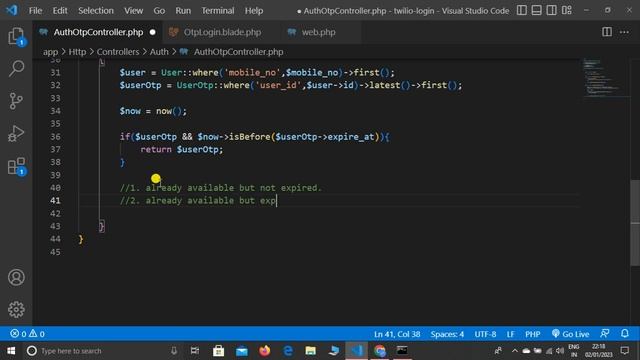This screenshot has width=640, height=360.
Task: Open File Explorer from the taskbar
Action: [x=311, y=351]
